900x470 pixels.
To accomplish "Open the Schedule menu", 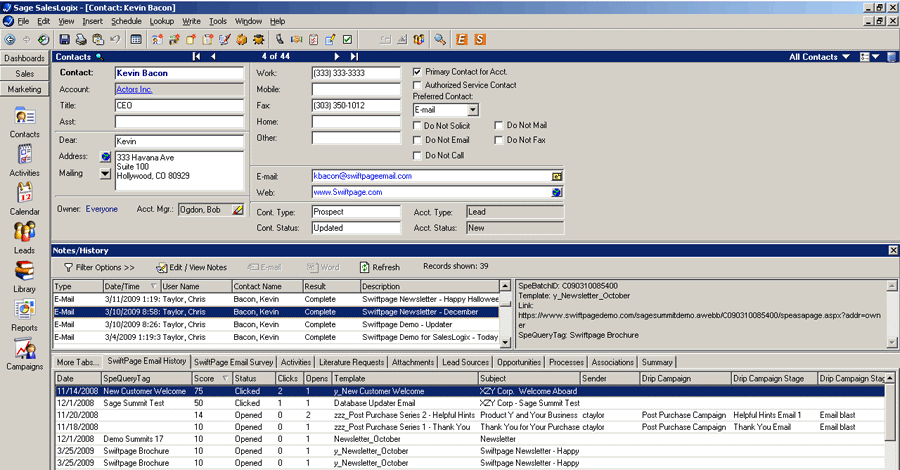I will coord(126,21).
